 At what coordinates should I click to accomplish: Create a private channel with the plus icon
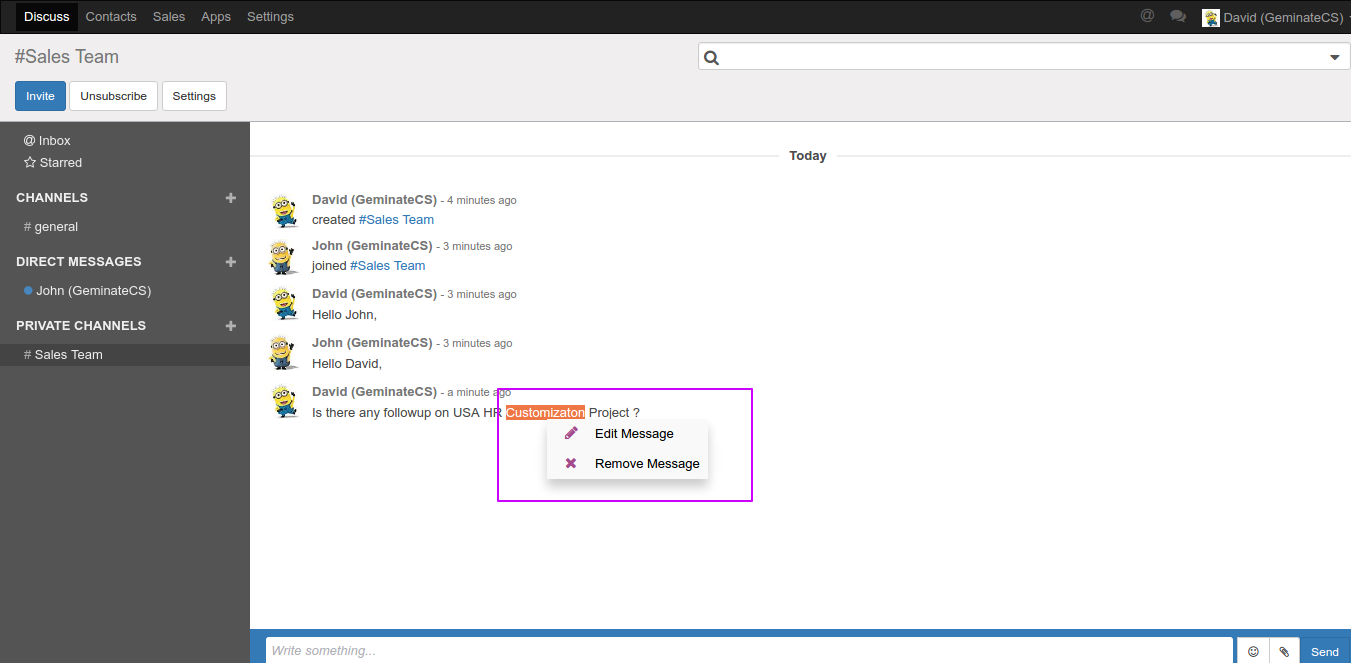[231, 326]
